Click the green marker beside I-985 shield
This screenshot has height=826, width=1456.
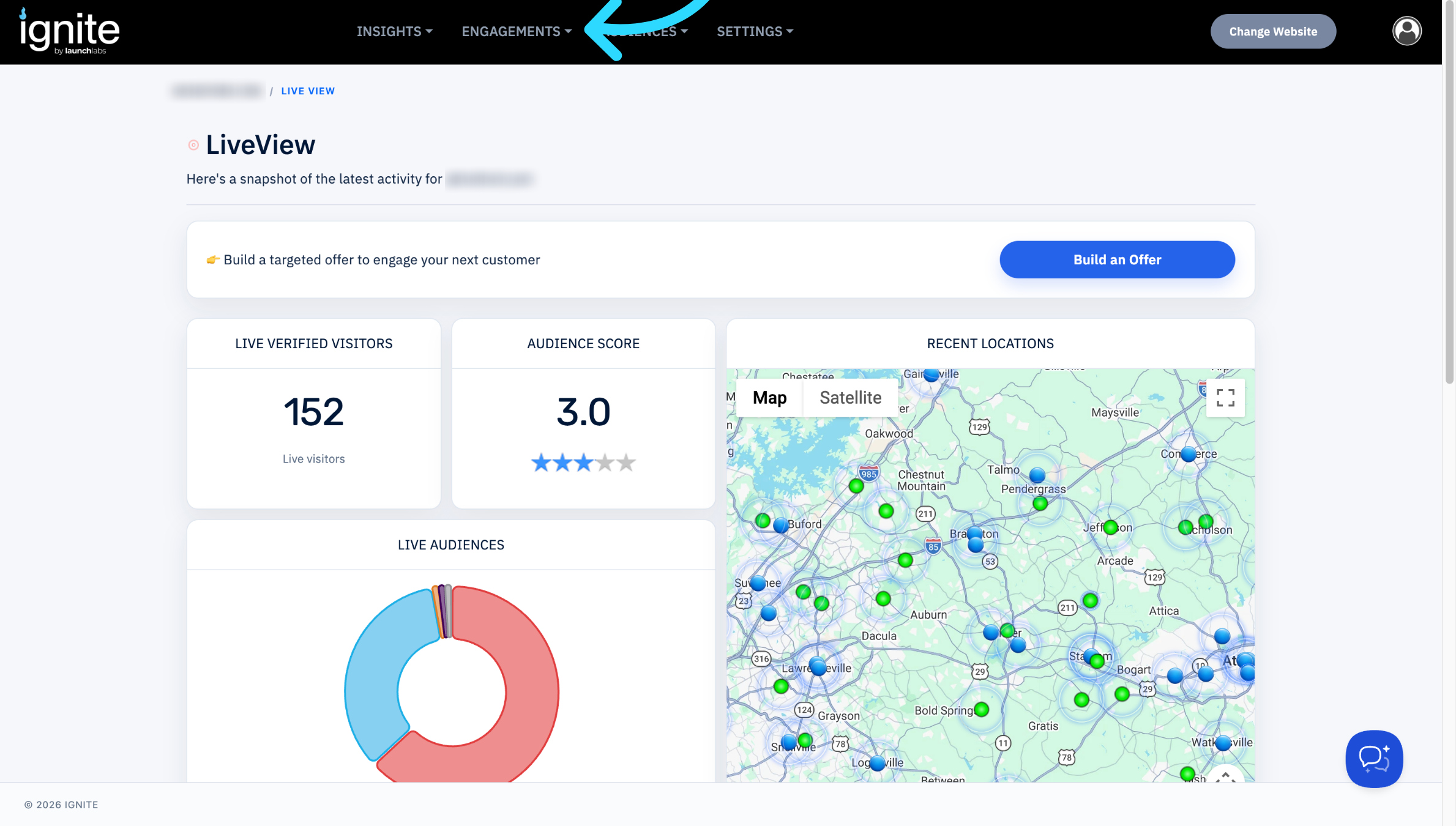[x=856, y=486]
